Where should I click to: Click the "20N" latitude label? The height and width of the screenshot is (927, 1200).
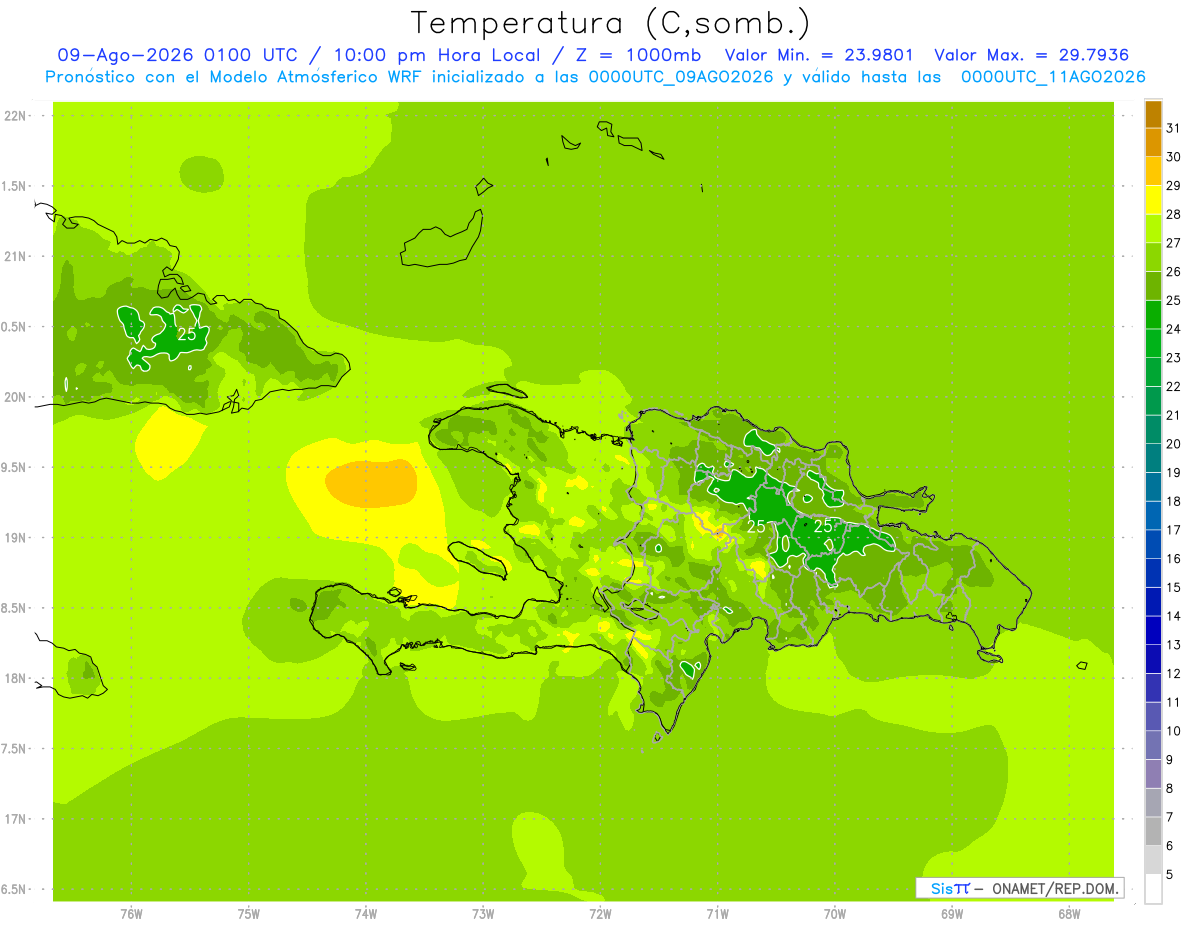(x=15, y=397)
